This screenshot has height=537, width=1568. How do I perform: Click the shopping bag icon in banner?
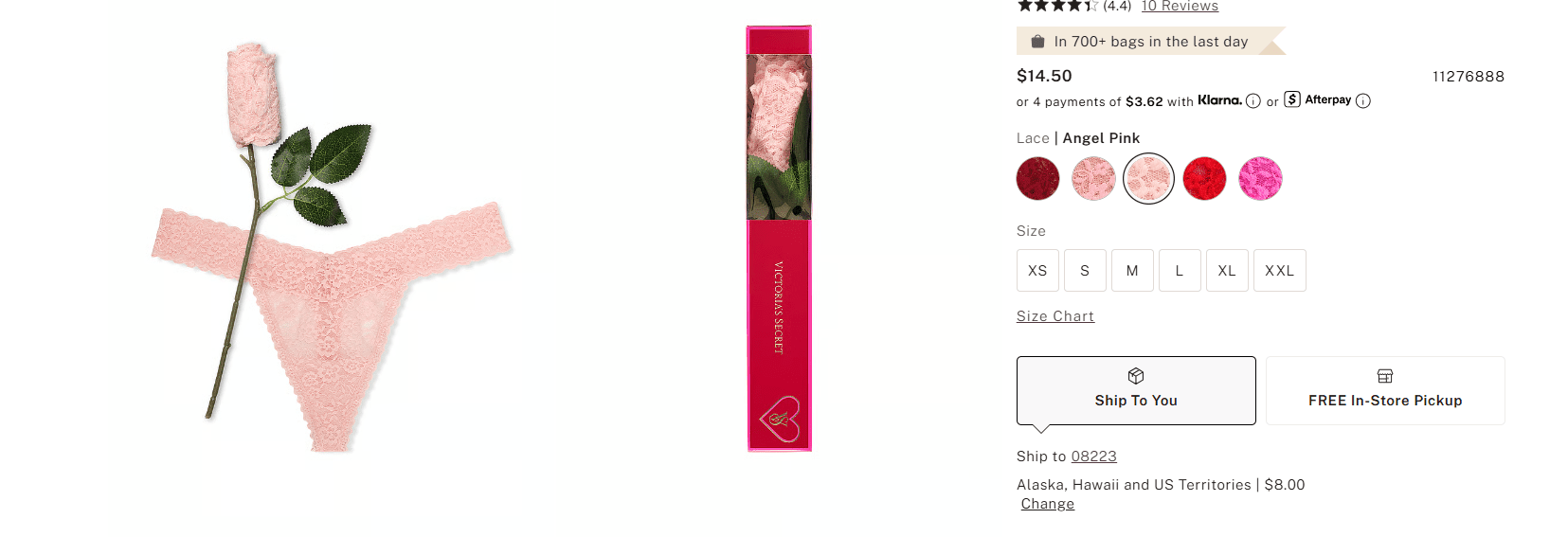pos(1037,42)
